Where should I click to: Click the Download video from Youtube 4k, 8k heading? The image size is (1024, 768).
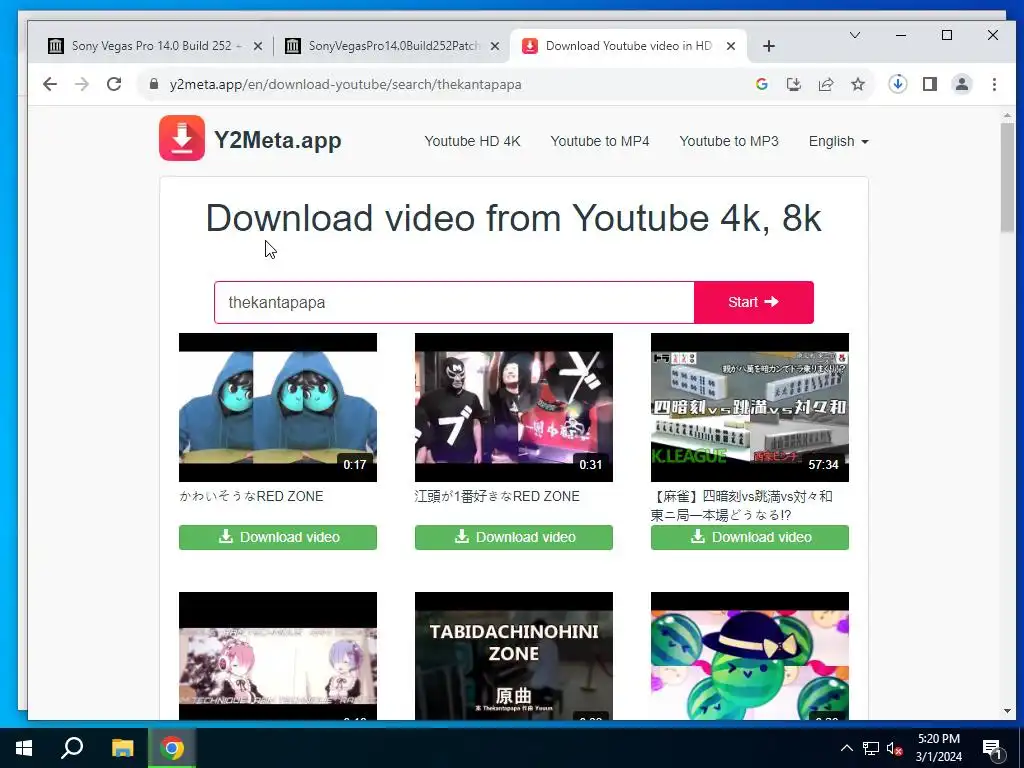click(513, 217)
